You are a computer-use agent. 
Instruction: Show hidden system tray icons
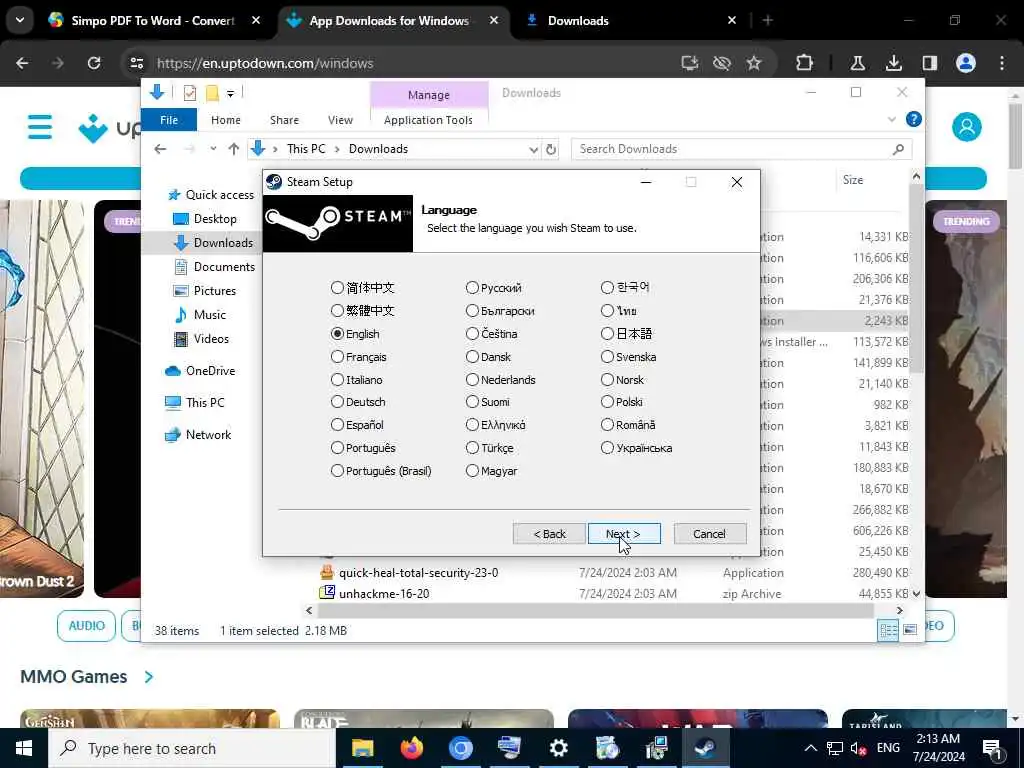810,748
